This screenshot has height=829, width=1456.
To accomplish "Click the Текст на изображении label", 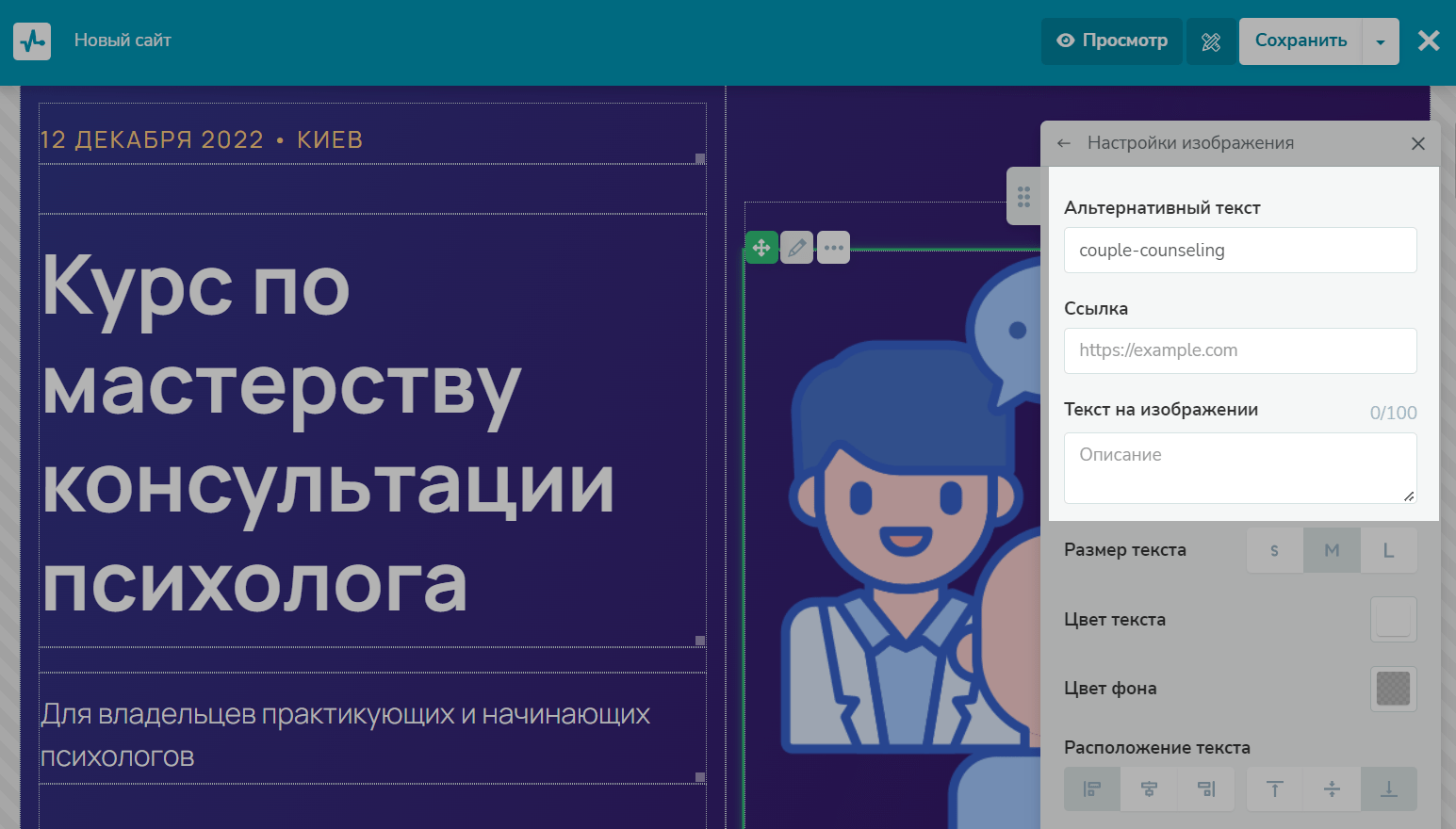I will [1161, 410].
